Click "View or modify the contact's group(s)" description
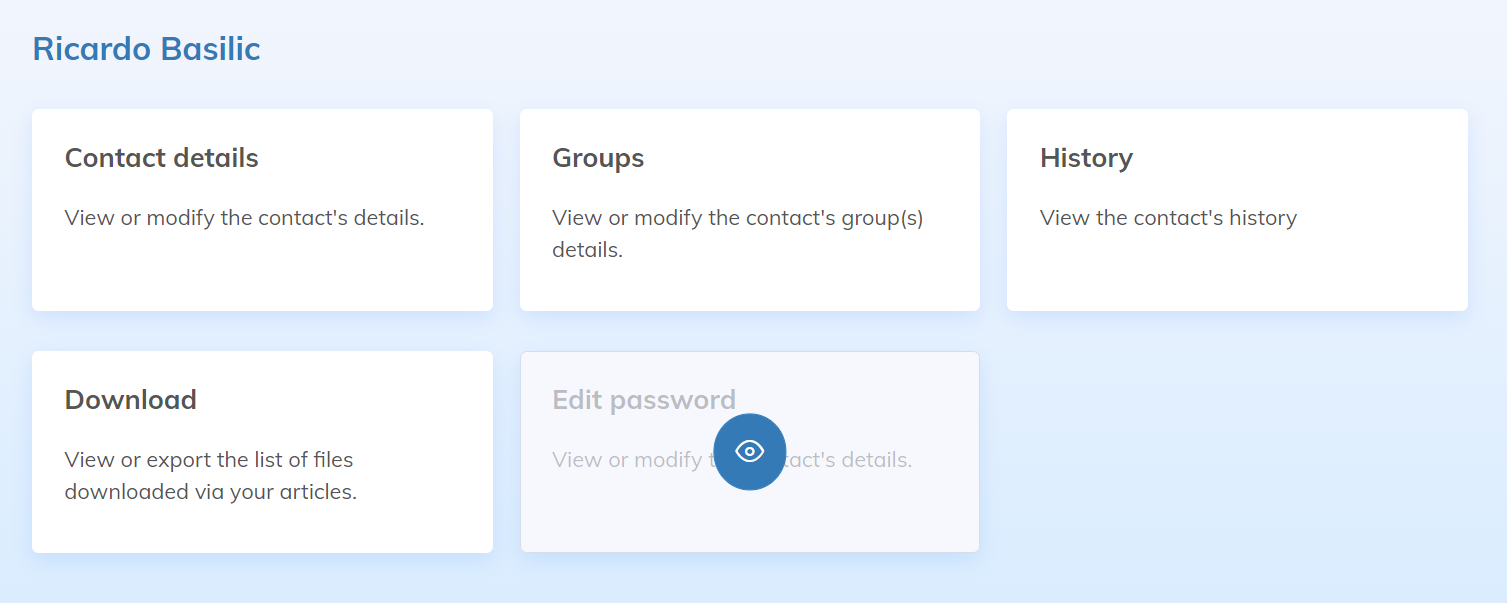Screen dimensions: 1507x603 click(x=737, y=218)
